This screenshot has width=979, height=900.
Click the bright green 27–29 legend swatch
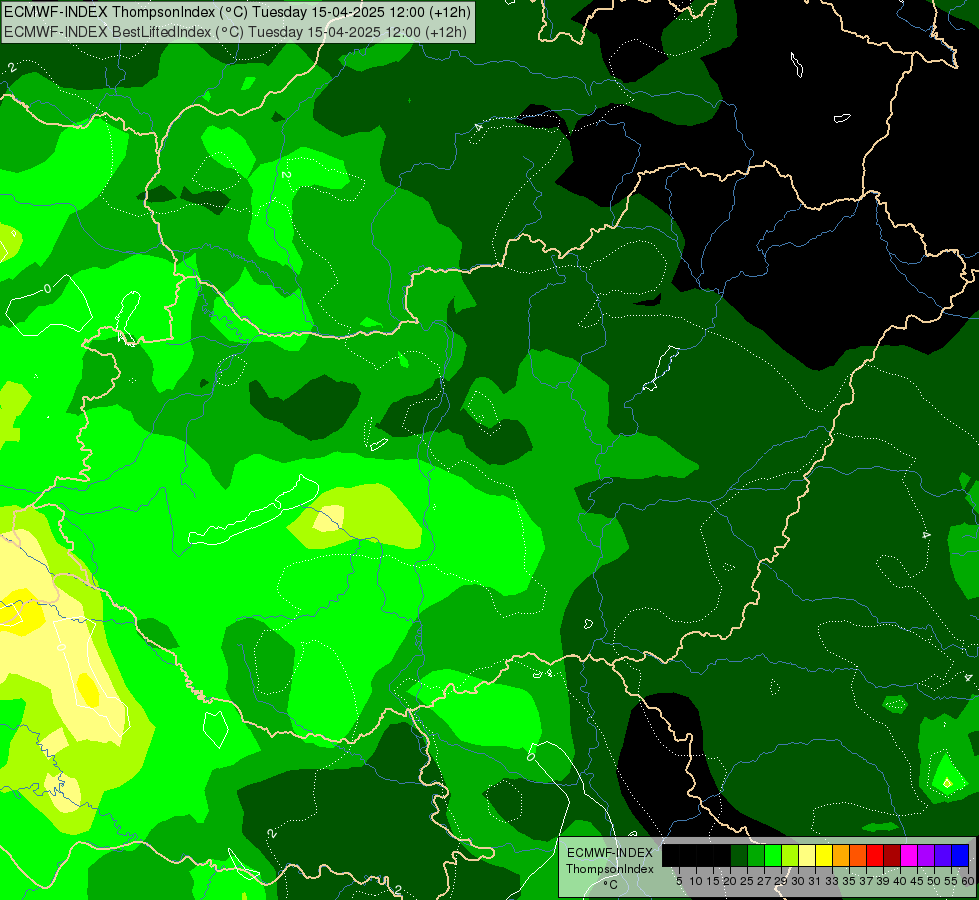coord(773,855)
